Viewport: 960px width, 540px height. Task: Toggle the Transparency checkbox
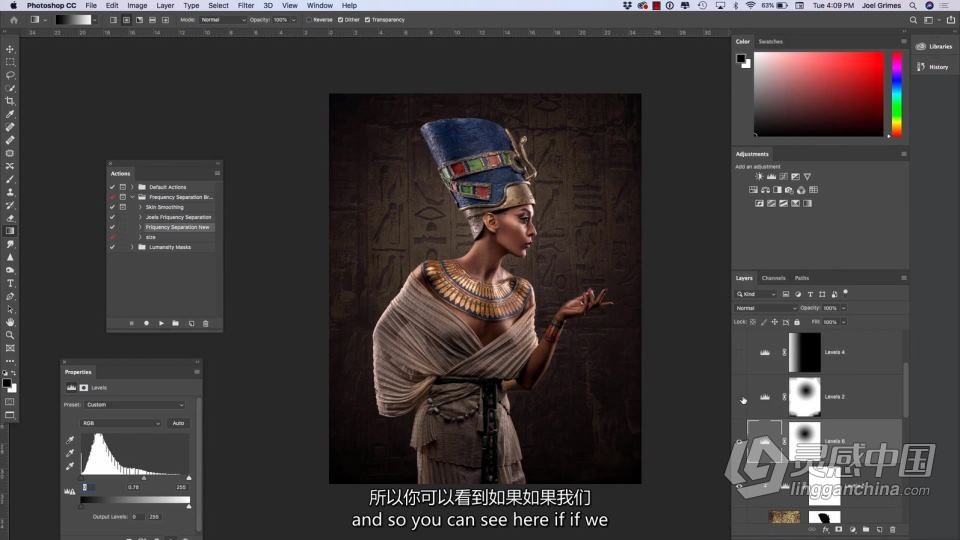pos(367,20)
